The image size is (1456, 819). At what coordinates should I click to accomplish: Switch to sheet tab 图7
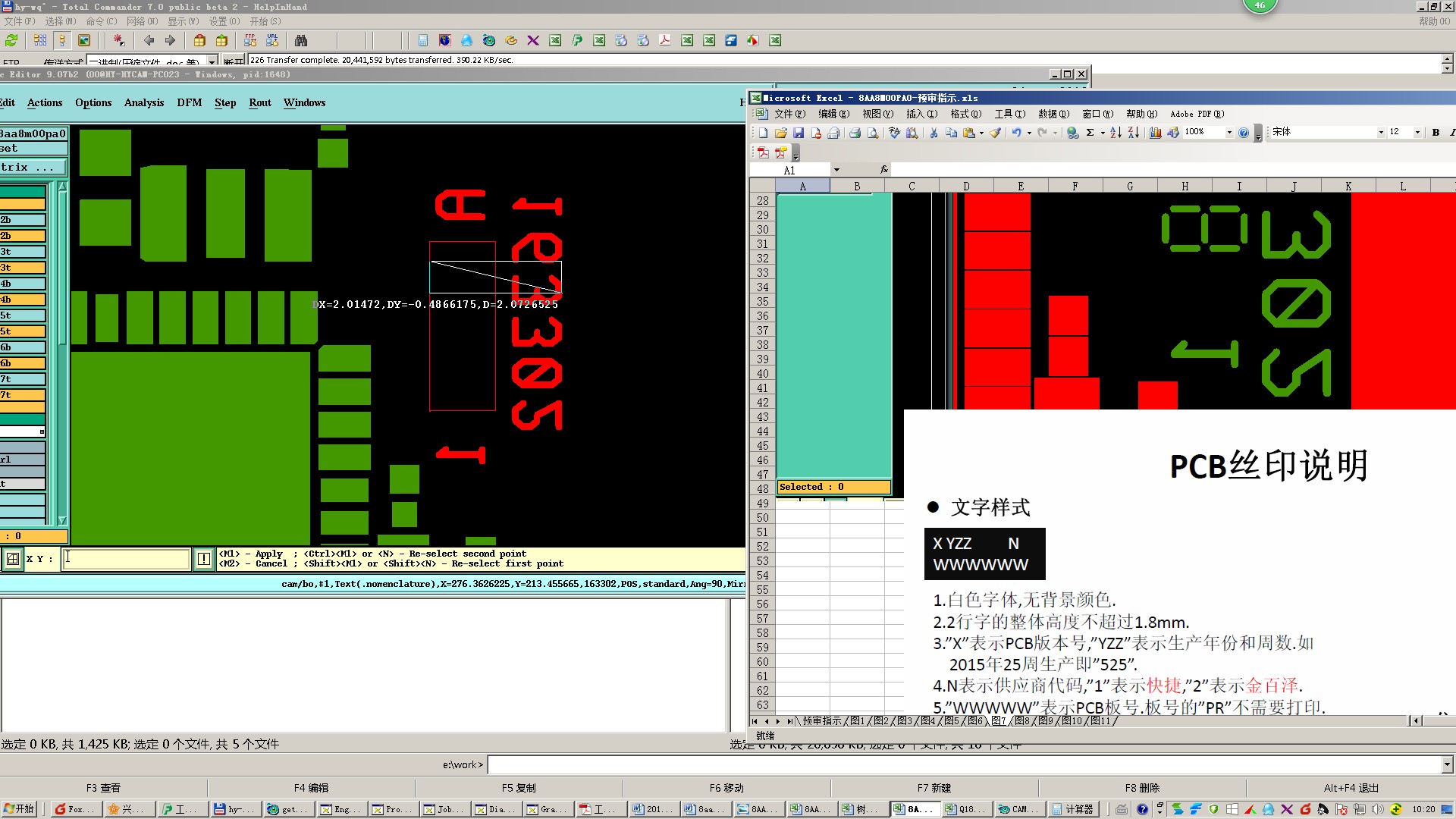pyautogui.click(x=999, y=720)
